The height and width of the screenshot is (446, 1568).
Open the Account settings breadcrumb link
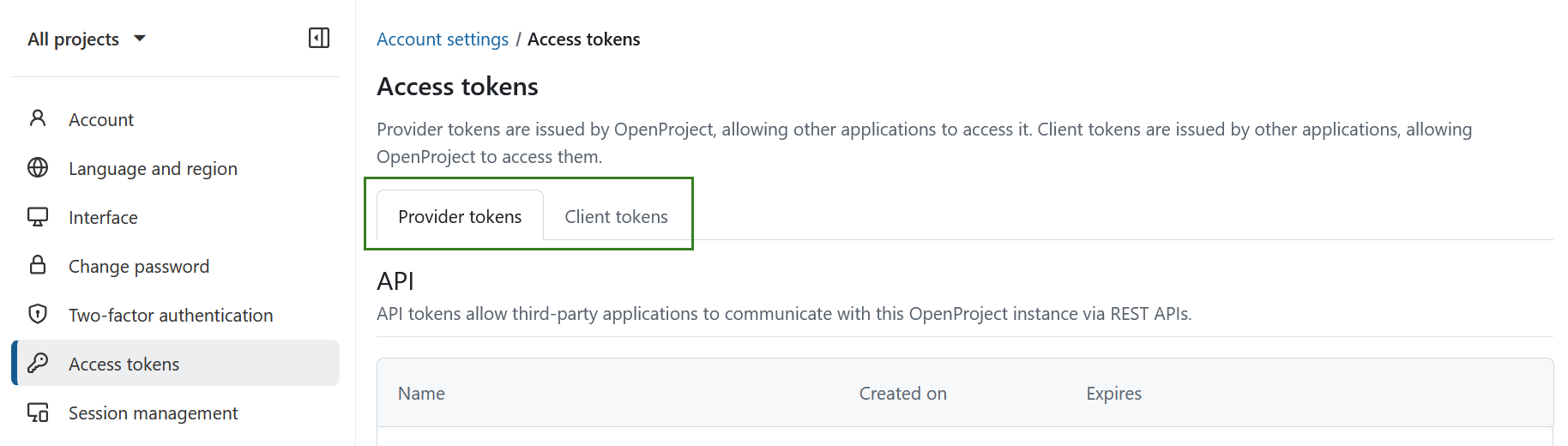pos(443,39)
